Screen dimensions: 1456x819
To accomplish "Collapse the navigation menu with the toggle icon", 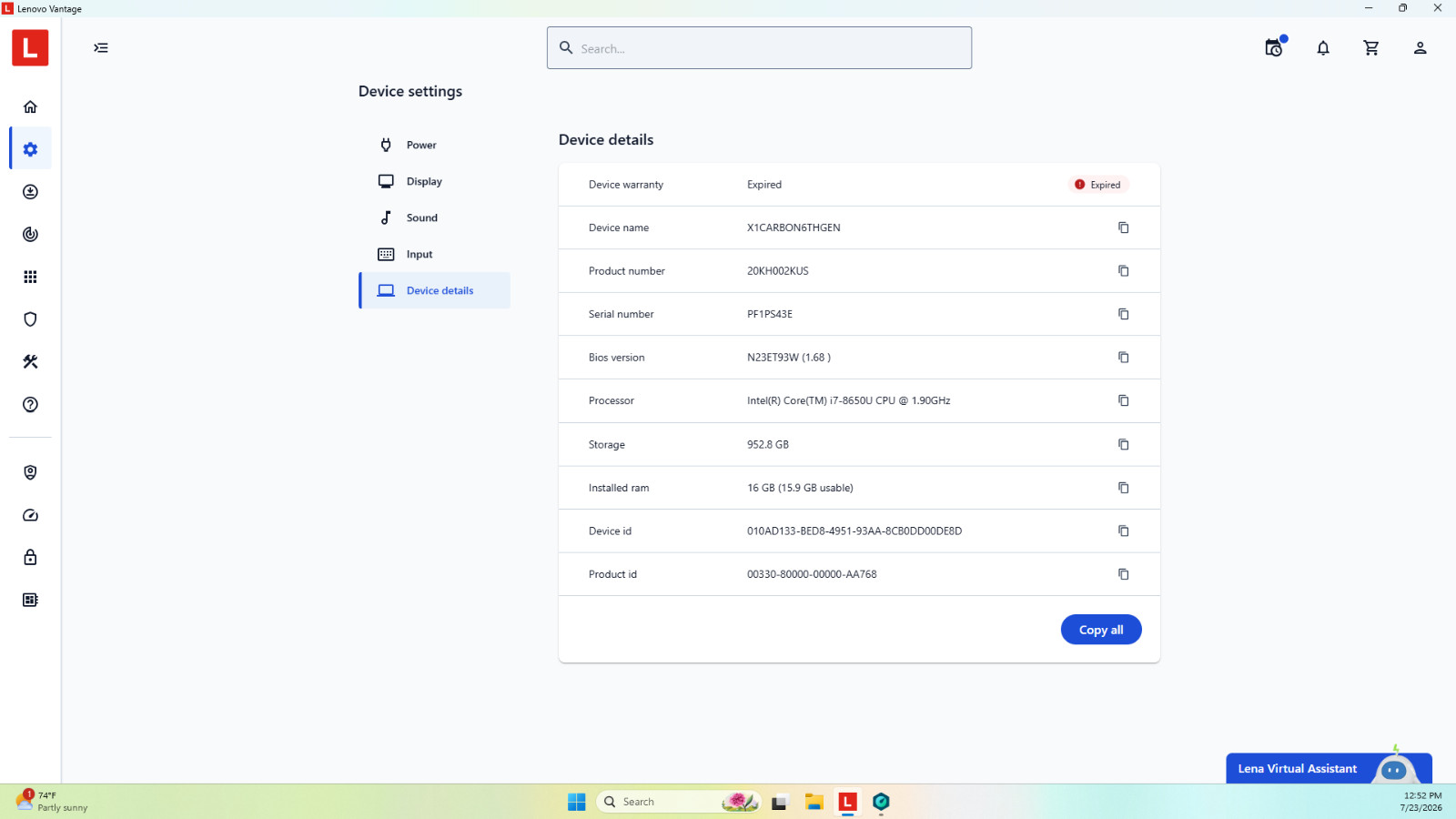I will pyautogui.click(x=101, y=48).
